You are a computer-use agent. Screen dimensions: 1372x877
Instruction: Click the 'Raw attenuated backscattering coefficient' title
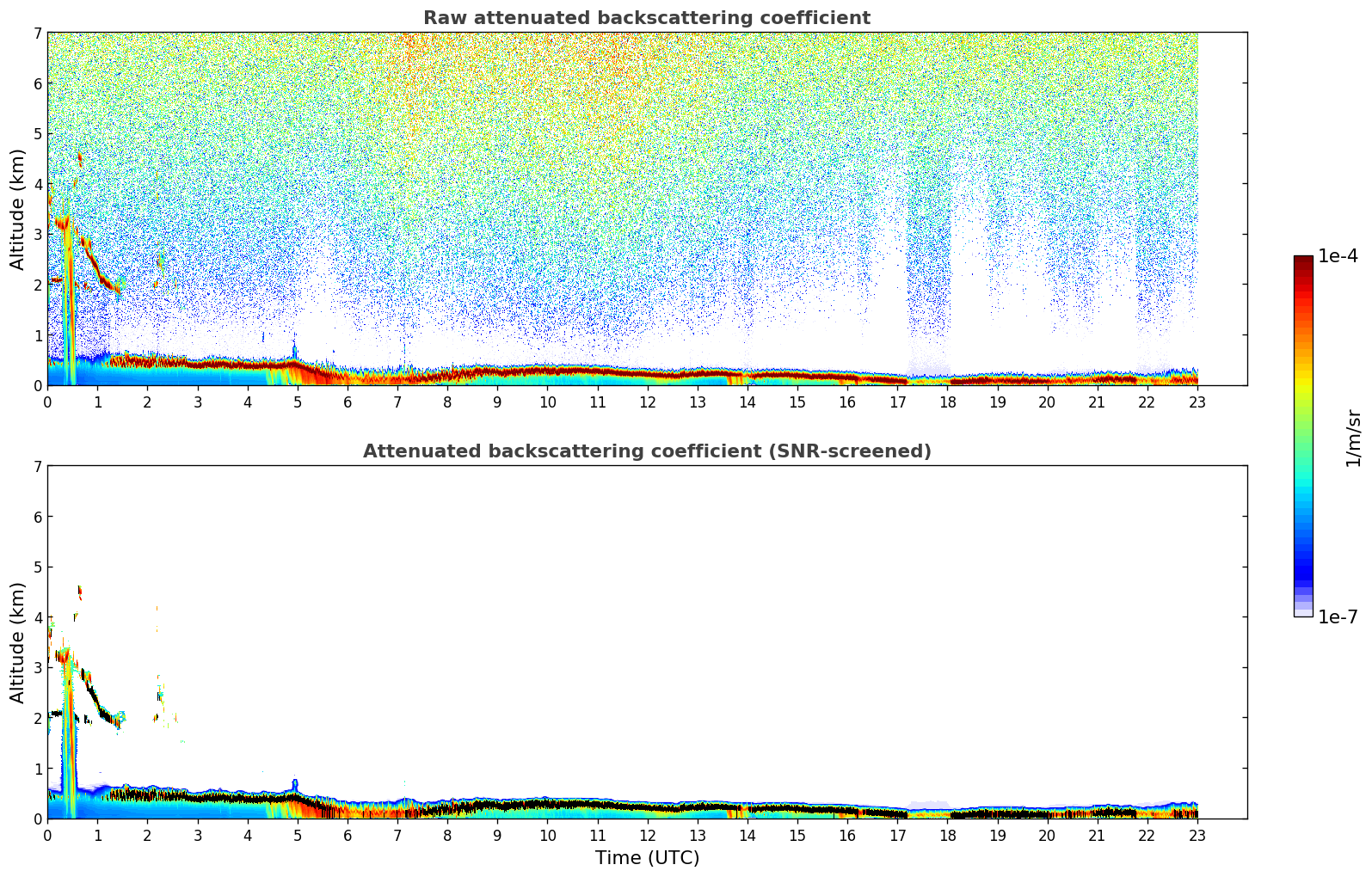pyautogui.click(x=646, y=18)
